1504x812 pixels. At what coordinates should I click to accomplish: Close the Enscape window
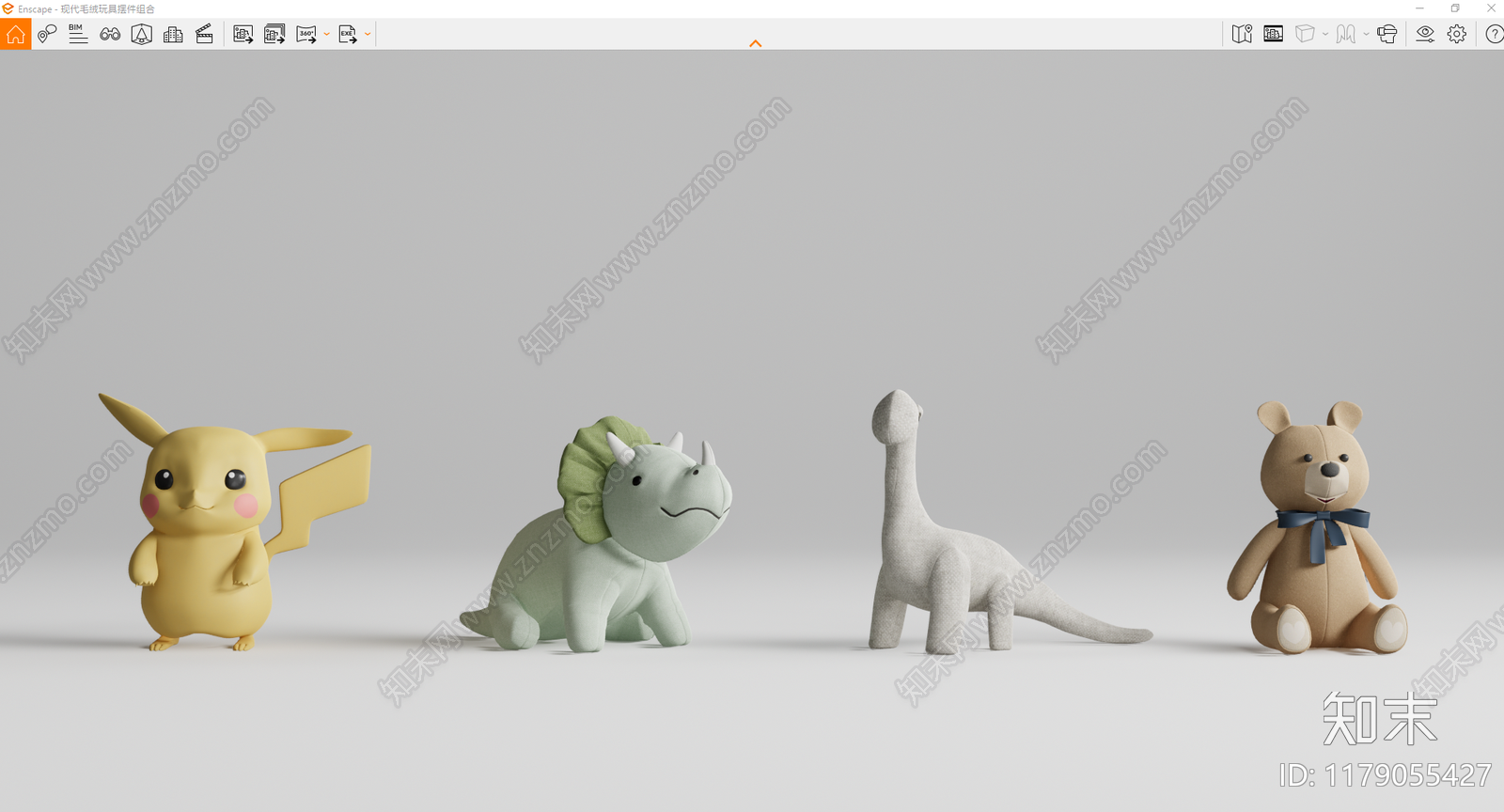pyautogui.click(x=1490, y=8)
